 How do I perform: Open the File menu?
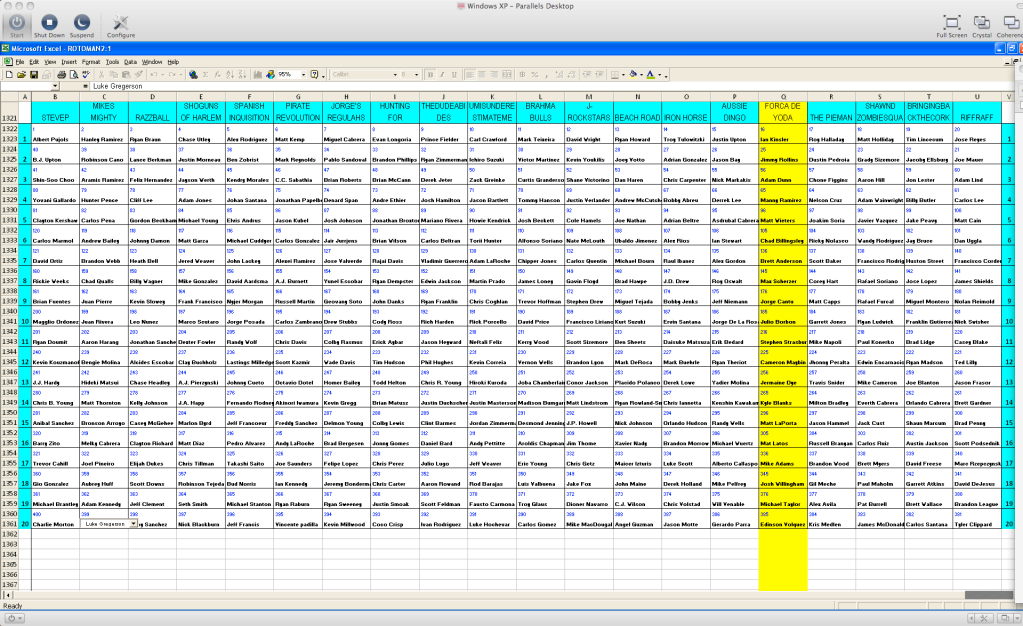[x=20, y=62]
